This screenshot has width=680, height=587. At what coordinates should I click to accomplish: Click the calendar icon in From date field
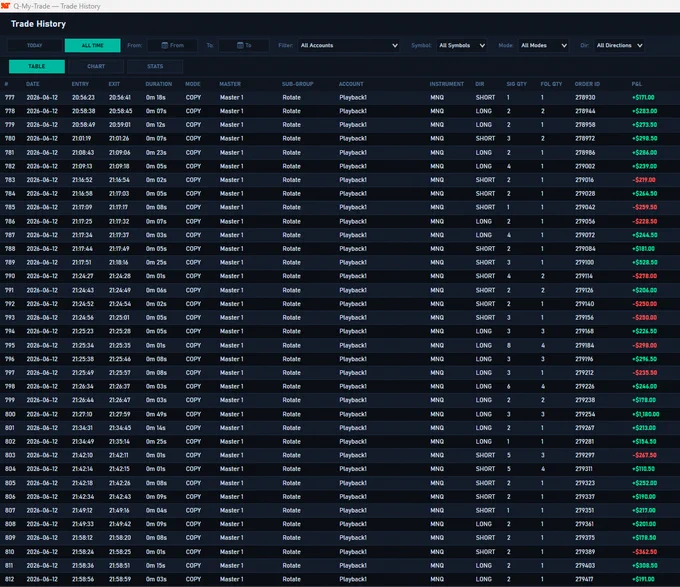click(x=165, y=45)
